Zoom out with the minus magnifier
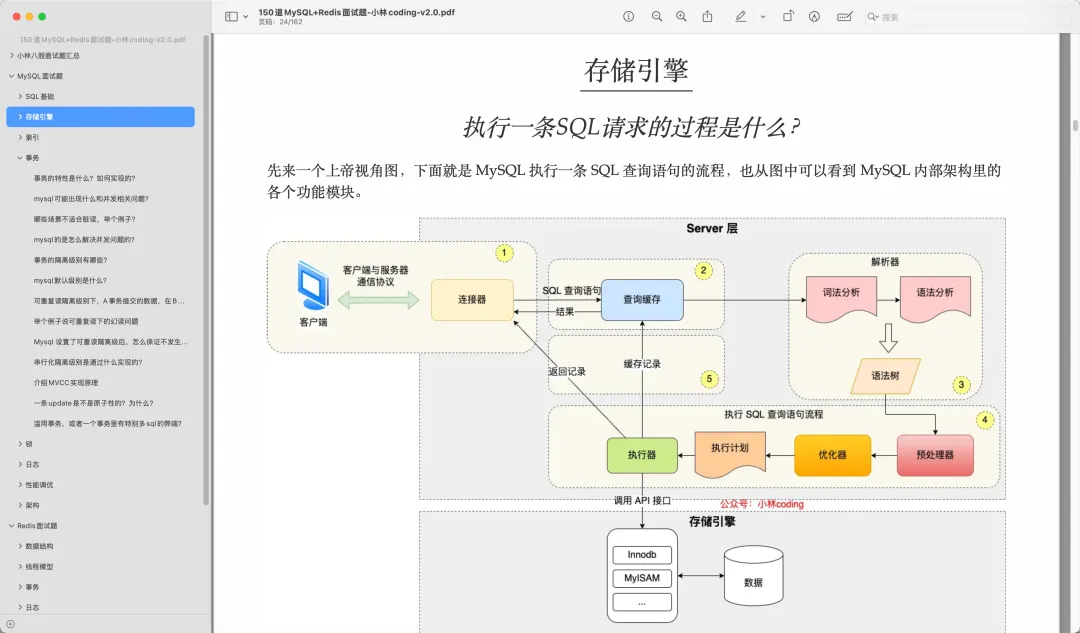The height and width of the screenshot is (633, 1080). click(657, 16)
